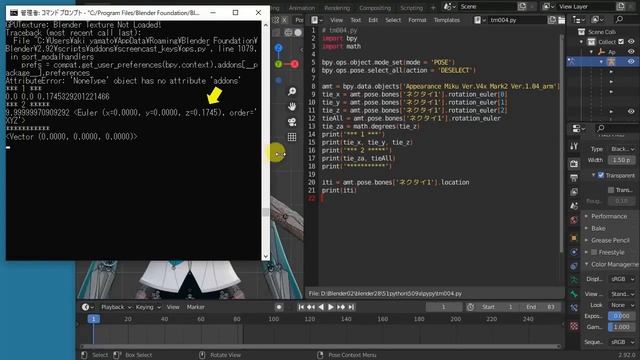The height and width of the screenshot is (360, 640).
Task: Click the Properties editor search magnifier
Action: click(601, 128)
